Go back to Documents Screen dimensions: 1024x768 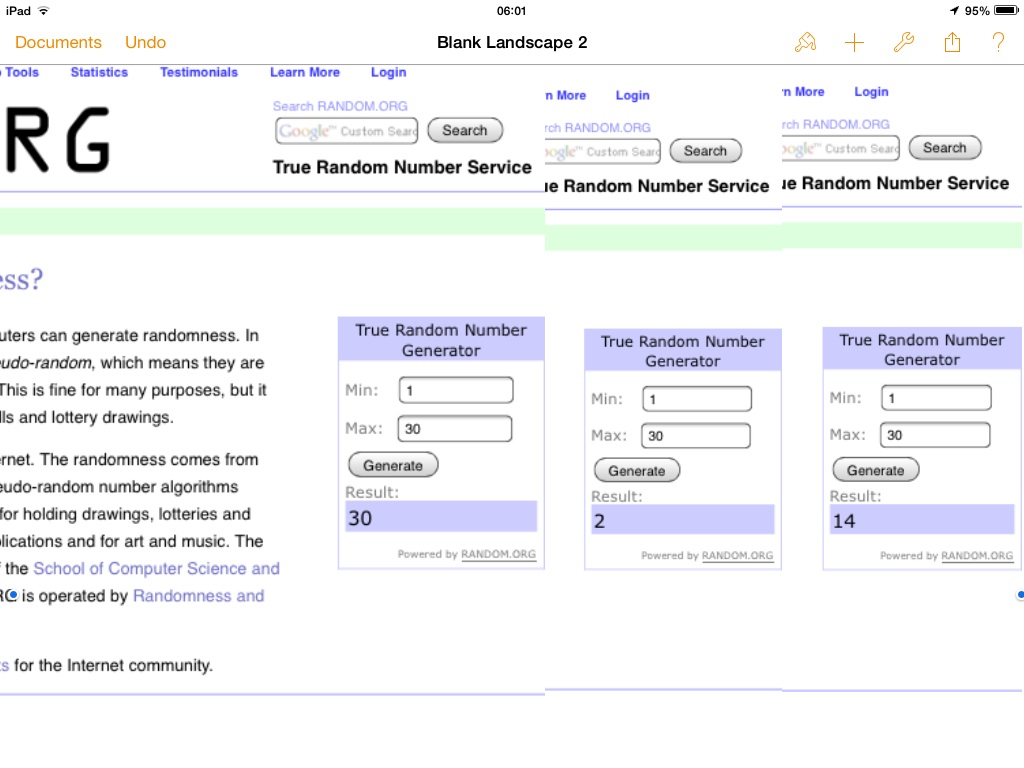pos(58,42)
